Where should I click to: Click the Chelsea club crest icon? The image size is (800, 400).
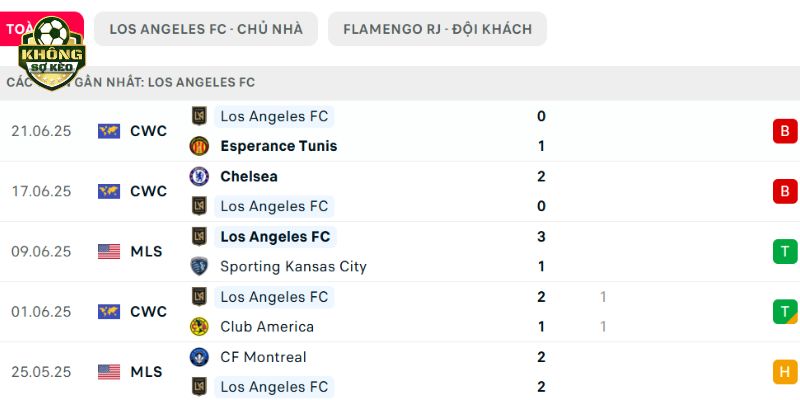(x=199, y=176)
